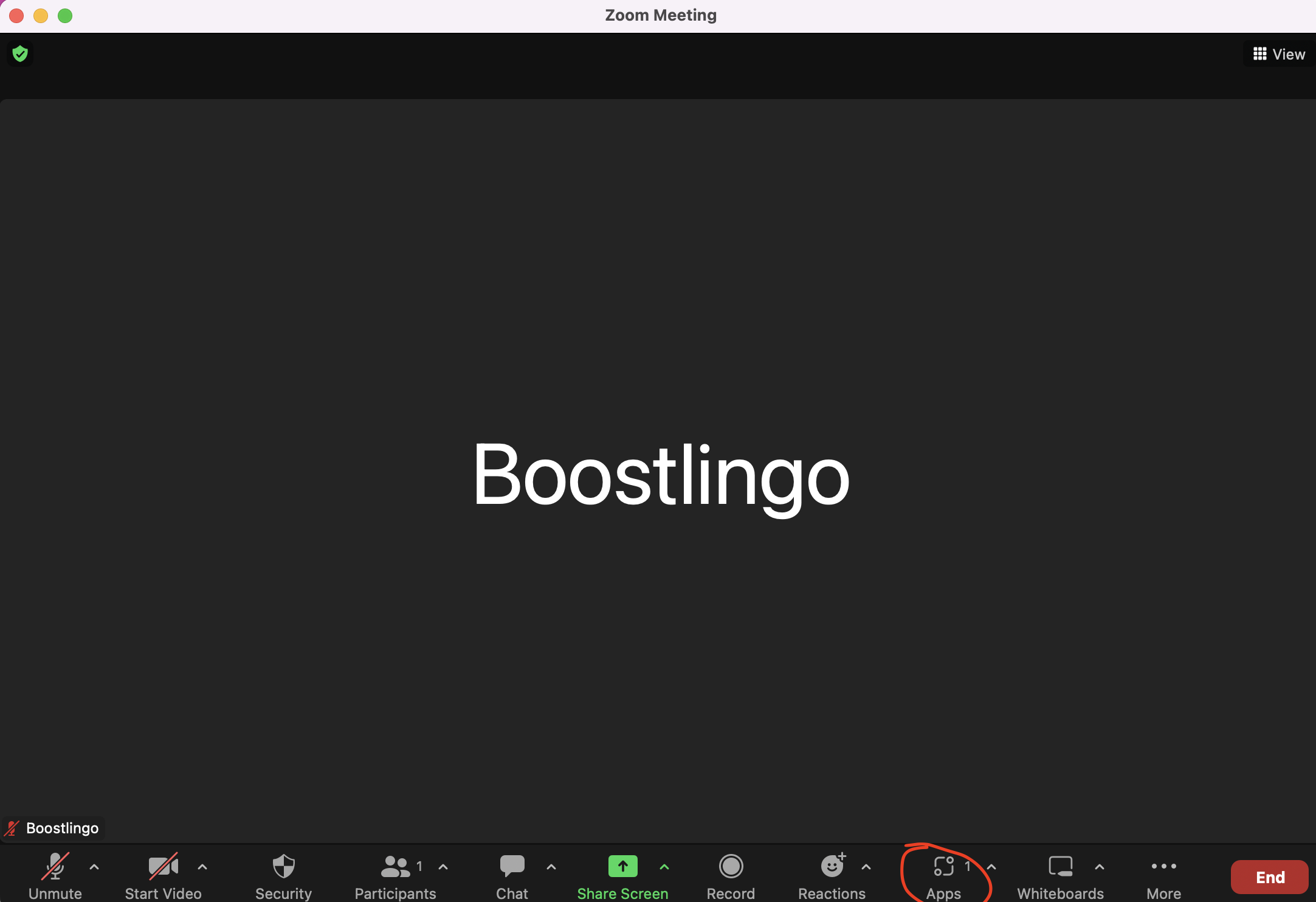Expand Share Screen options
The width and height of the screenshot is (1316, 902).
tap(664, 867)
